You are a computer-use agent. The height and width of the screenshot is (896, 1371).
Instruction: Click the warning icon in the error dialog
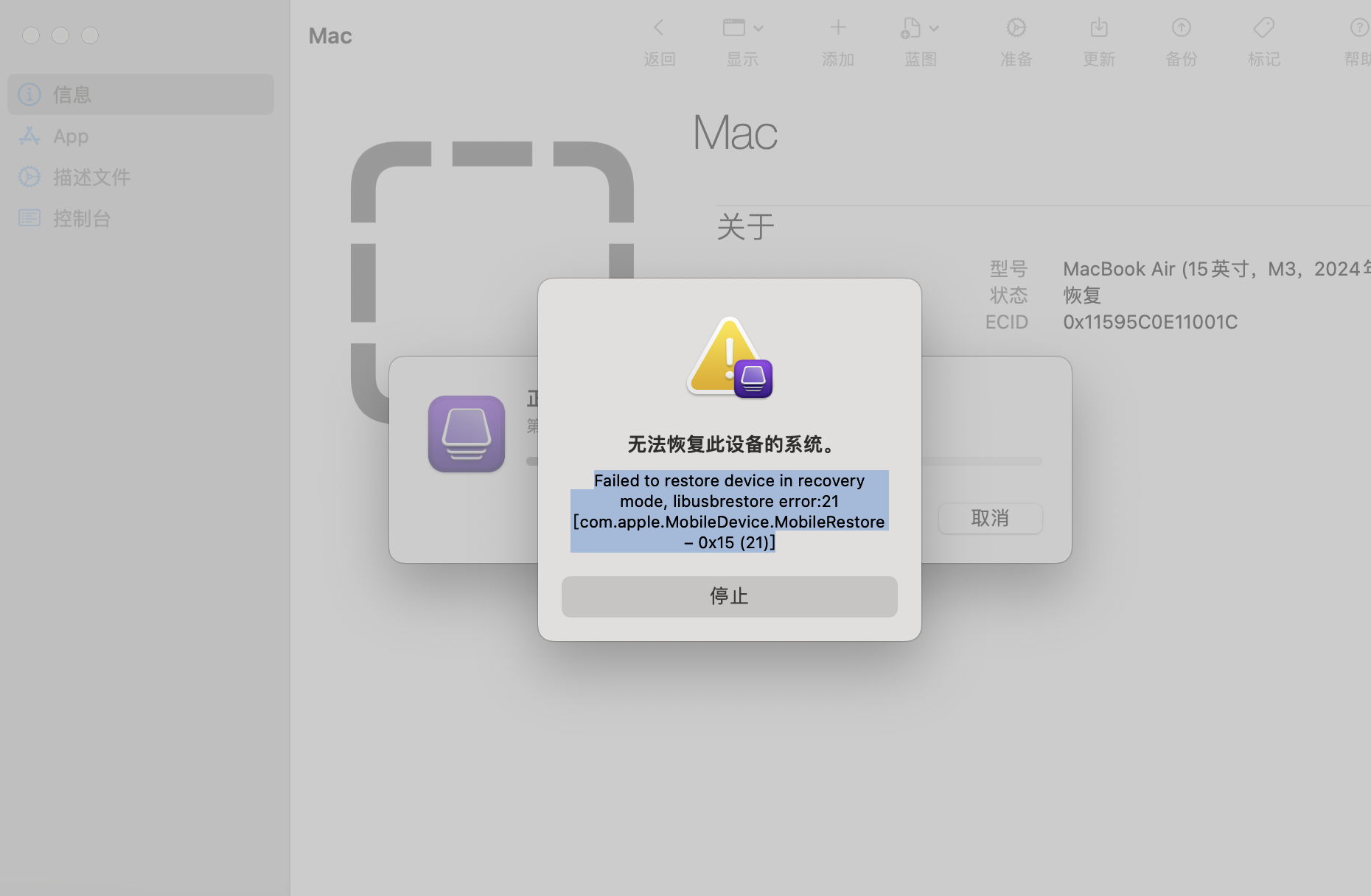click(730, 357)
